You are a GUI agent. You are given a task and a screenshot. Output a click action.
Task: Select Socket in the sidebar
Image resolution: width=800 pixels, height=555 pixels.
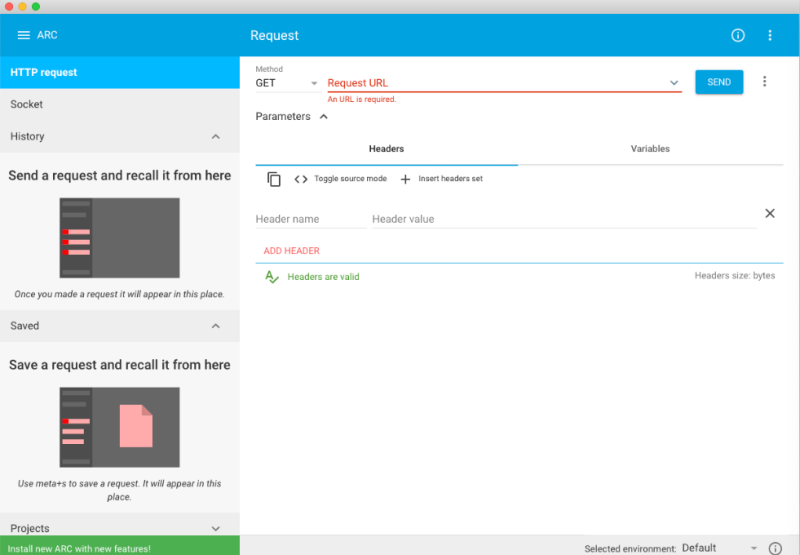pos(120,104)
